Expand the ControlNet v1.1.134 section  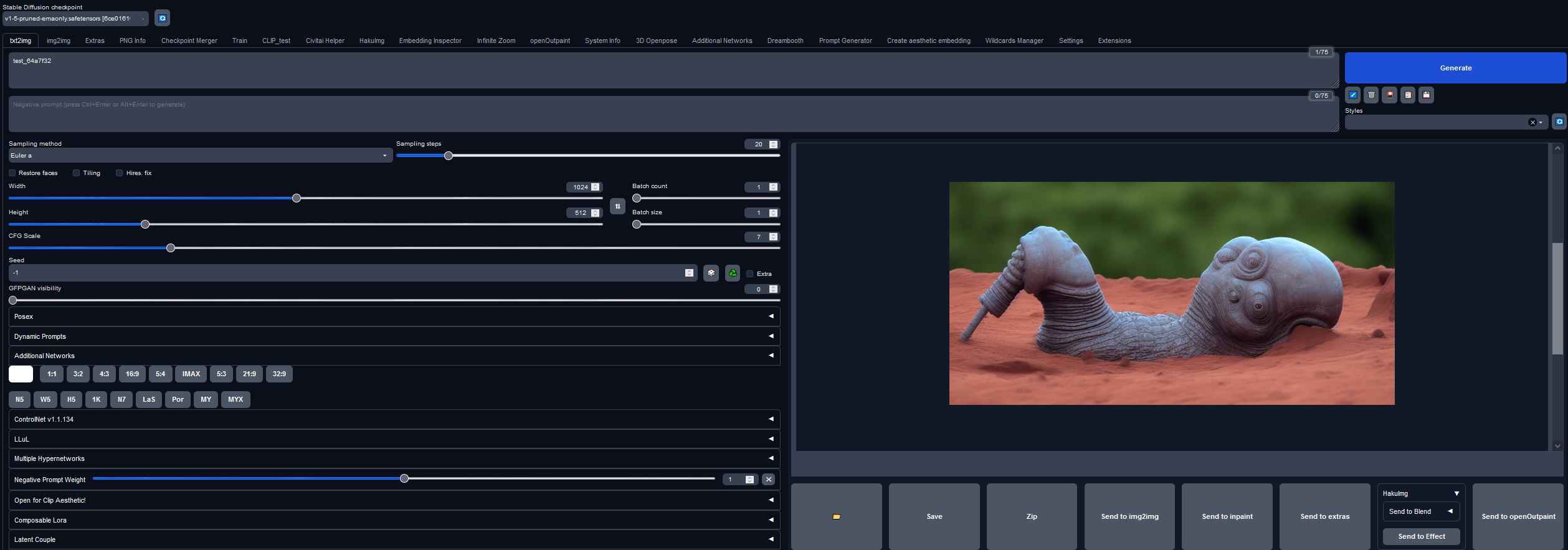click(x=394, y=419)
